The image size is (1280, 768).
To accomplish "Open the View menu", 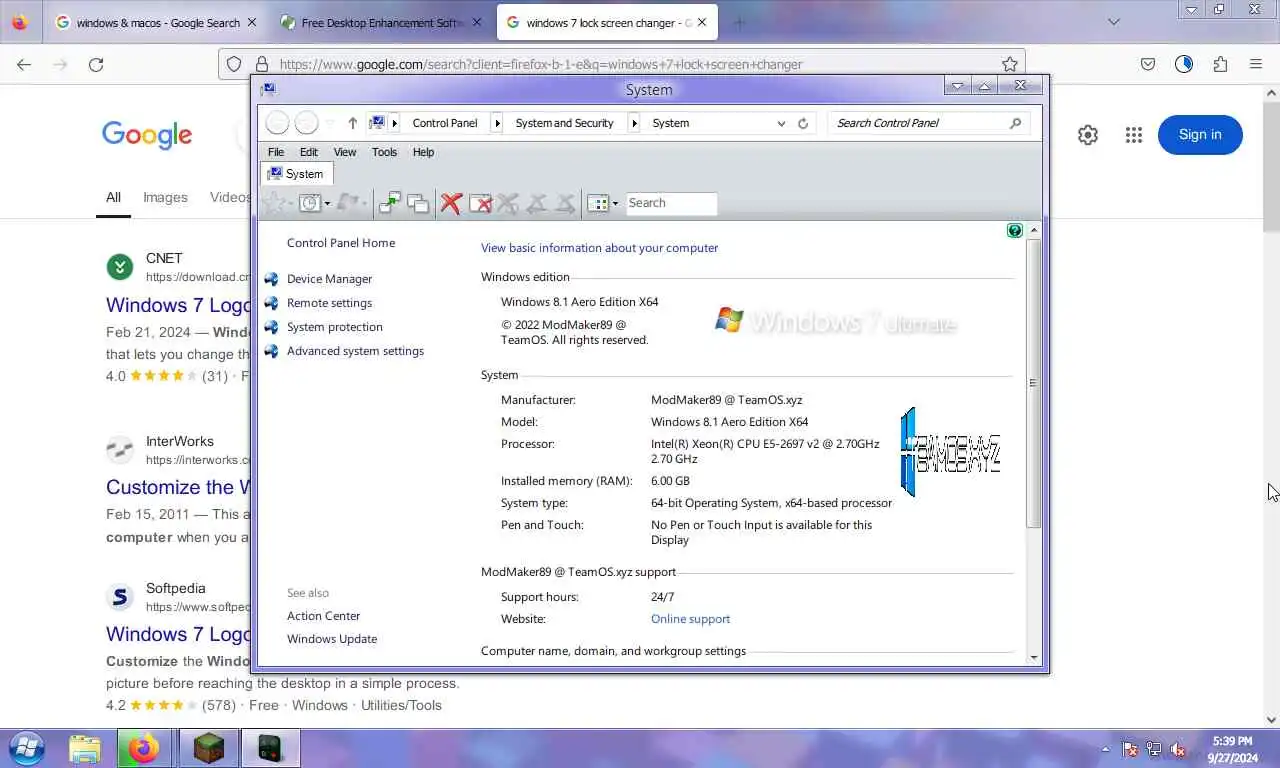I will (x=345, y=152).
